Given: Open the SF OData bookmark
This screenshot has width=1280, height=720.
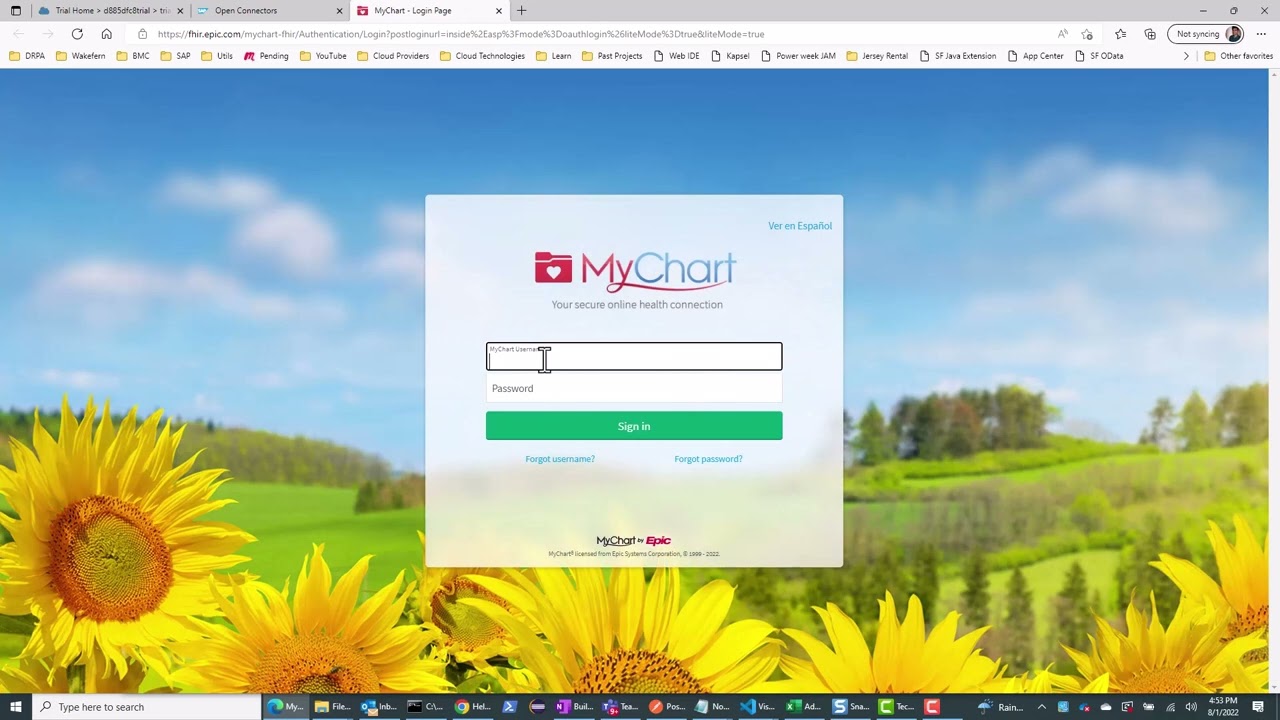Looking at the screenshot, I should 1099,56.
